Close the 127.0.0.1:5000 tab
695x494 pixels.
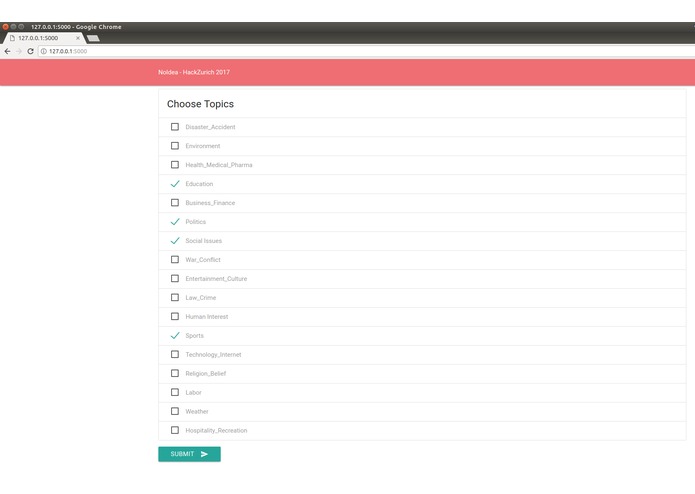pyautogui.click(x=78, y=38)
